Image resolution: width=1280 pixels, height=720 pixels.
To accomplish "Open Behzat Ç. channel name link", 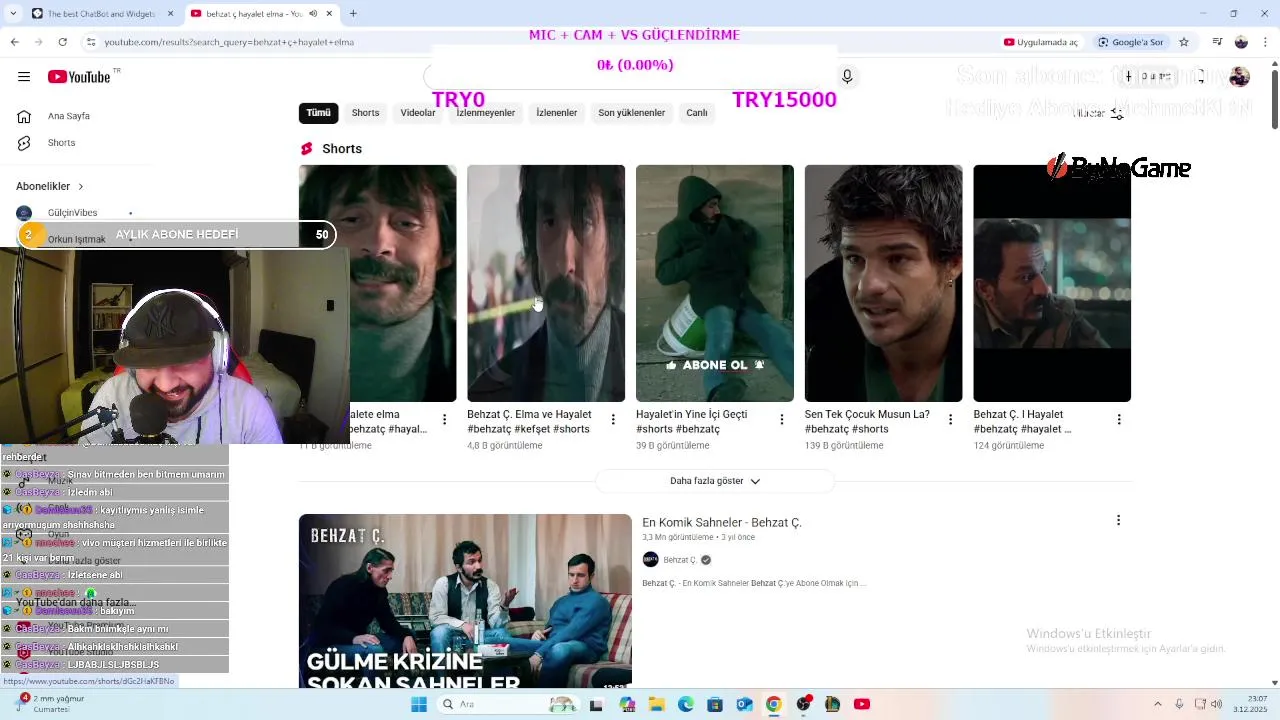I will click(x=679, y=560).
